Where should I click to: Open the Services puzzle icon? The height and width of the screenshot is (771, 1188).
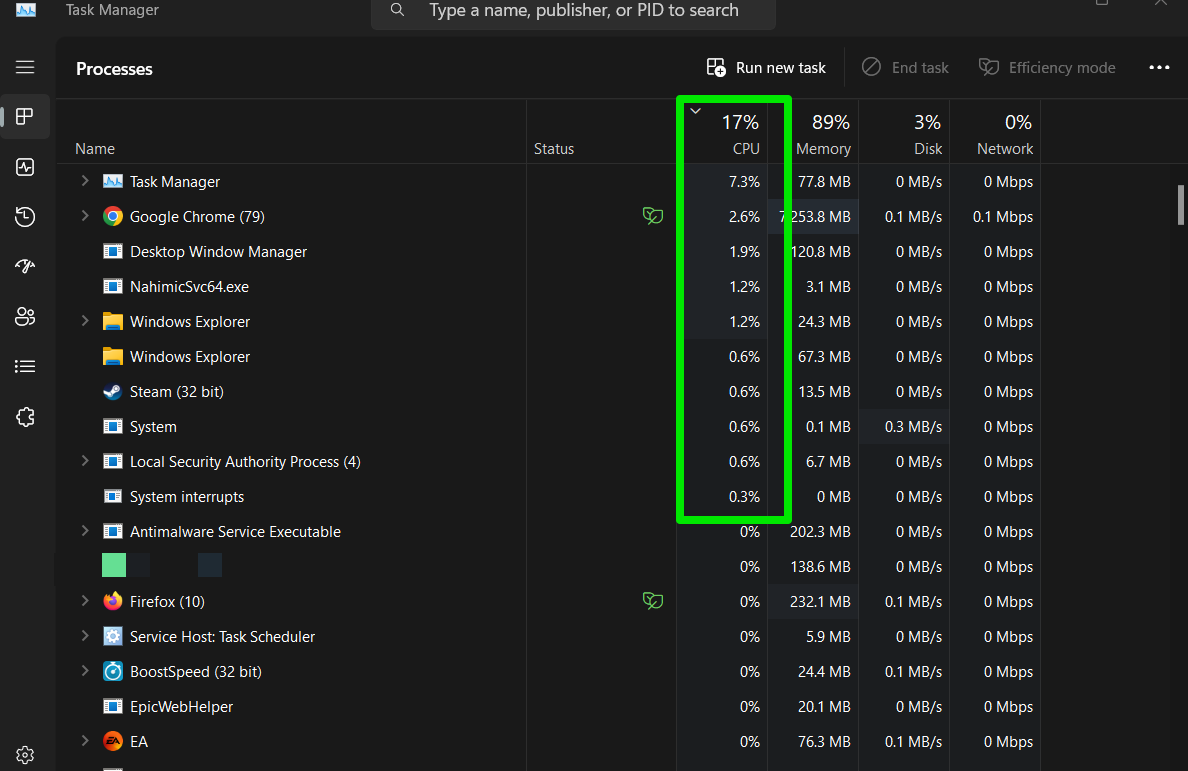[x=25, y=417]
